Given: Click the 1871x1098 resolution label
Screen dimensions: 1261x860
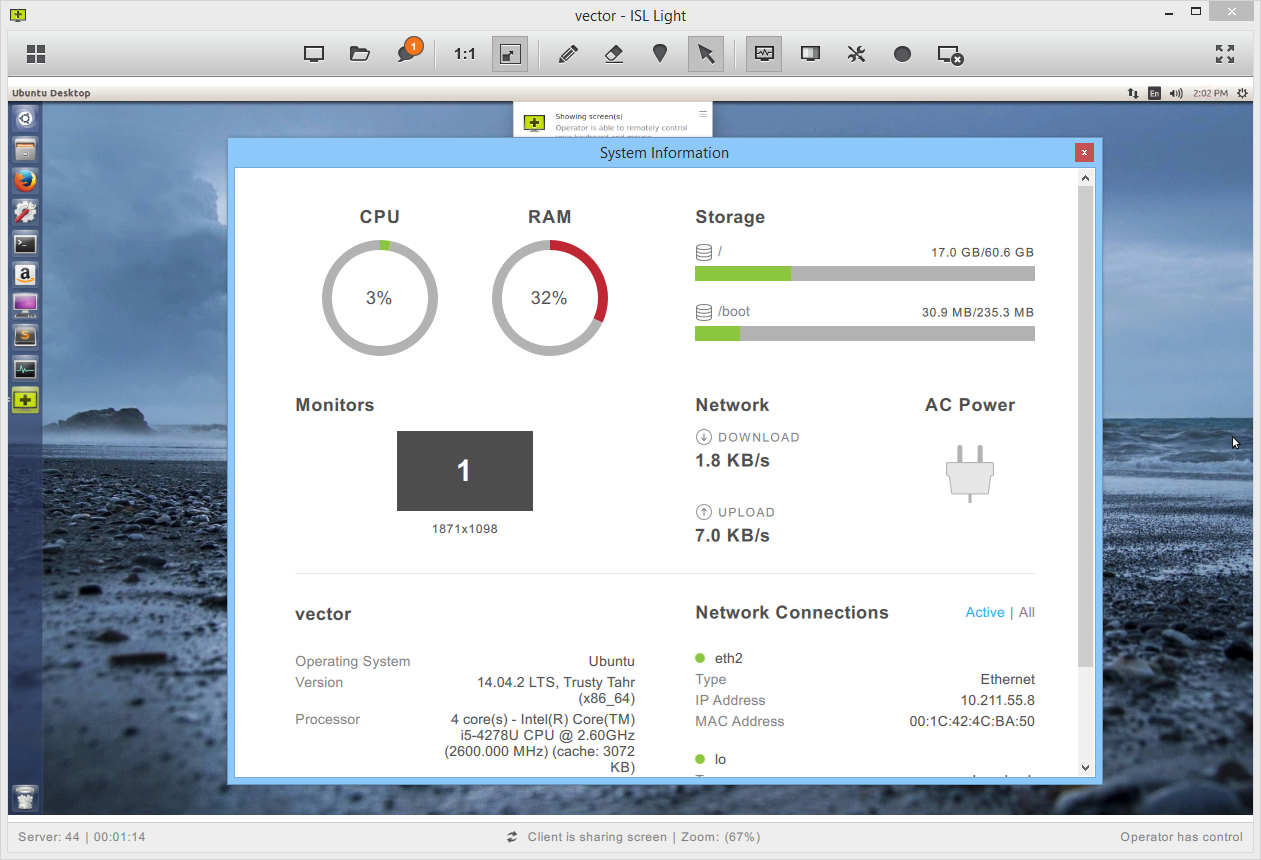Looking at the screenshot, I should point(465,528).
